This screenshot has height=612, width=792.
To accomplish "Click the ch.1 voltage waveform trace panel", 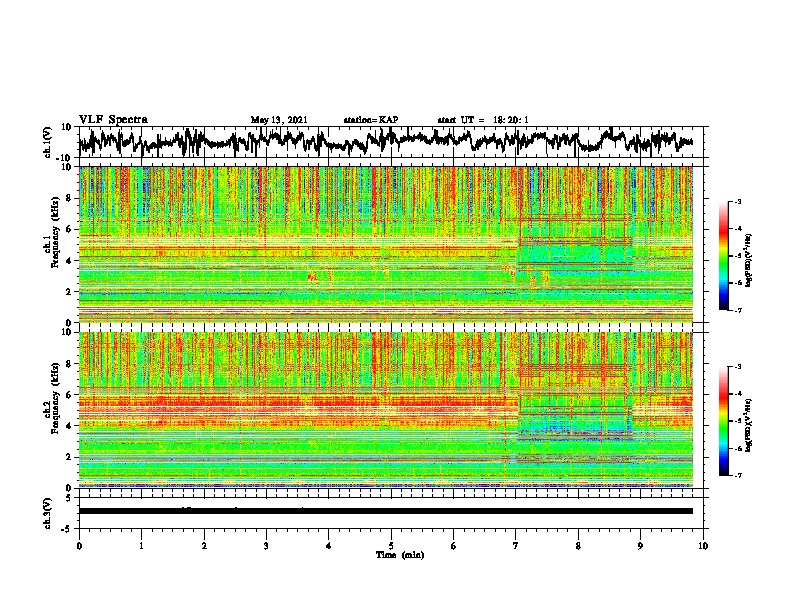I will click(393, 142).
